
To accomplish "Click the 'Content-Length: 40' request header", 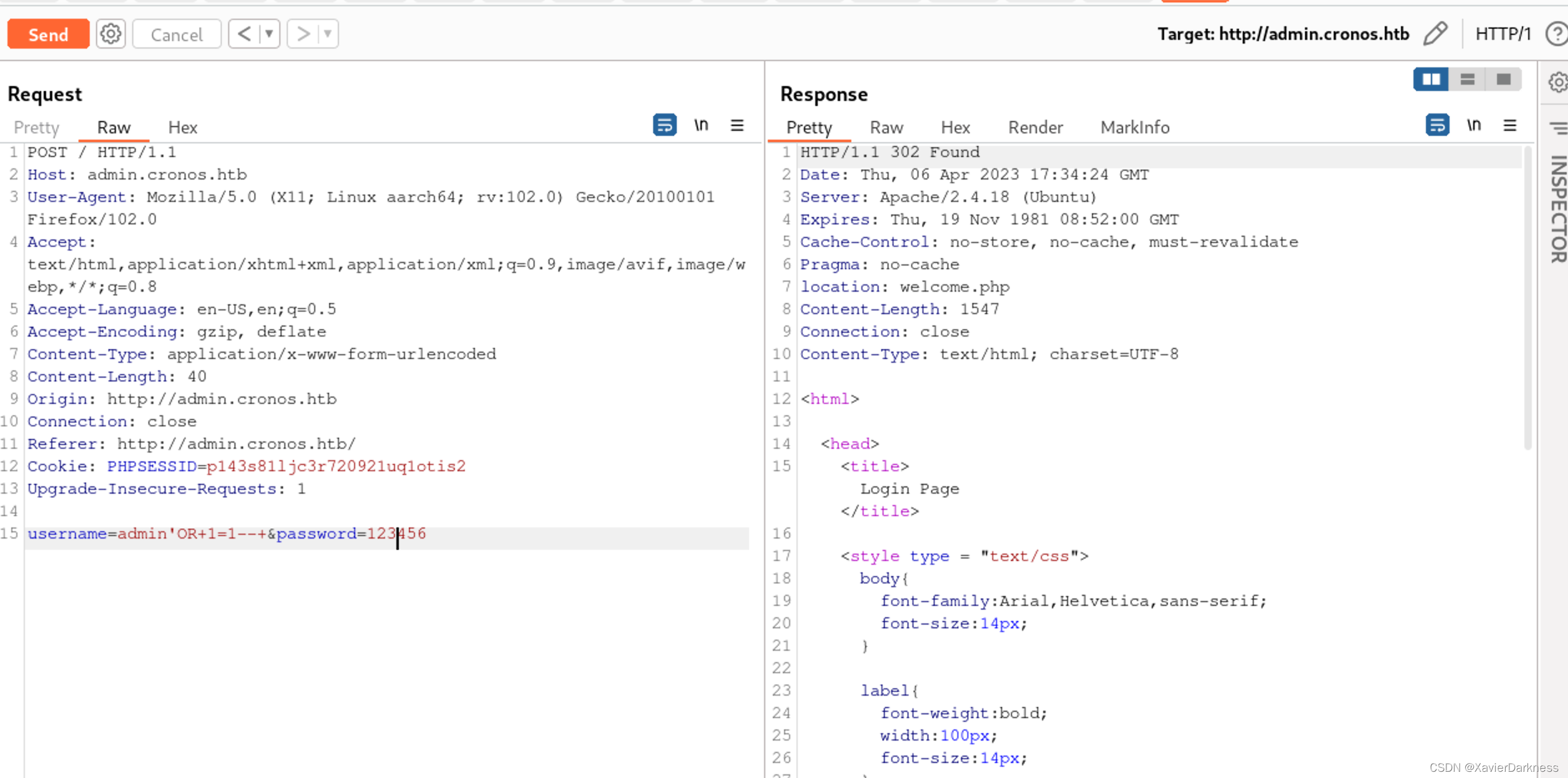I will point(117,377).
